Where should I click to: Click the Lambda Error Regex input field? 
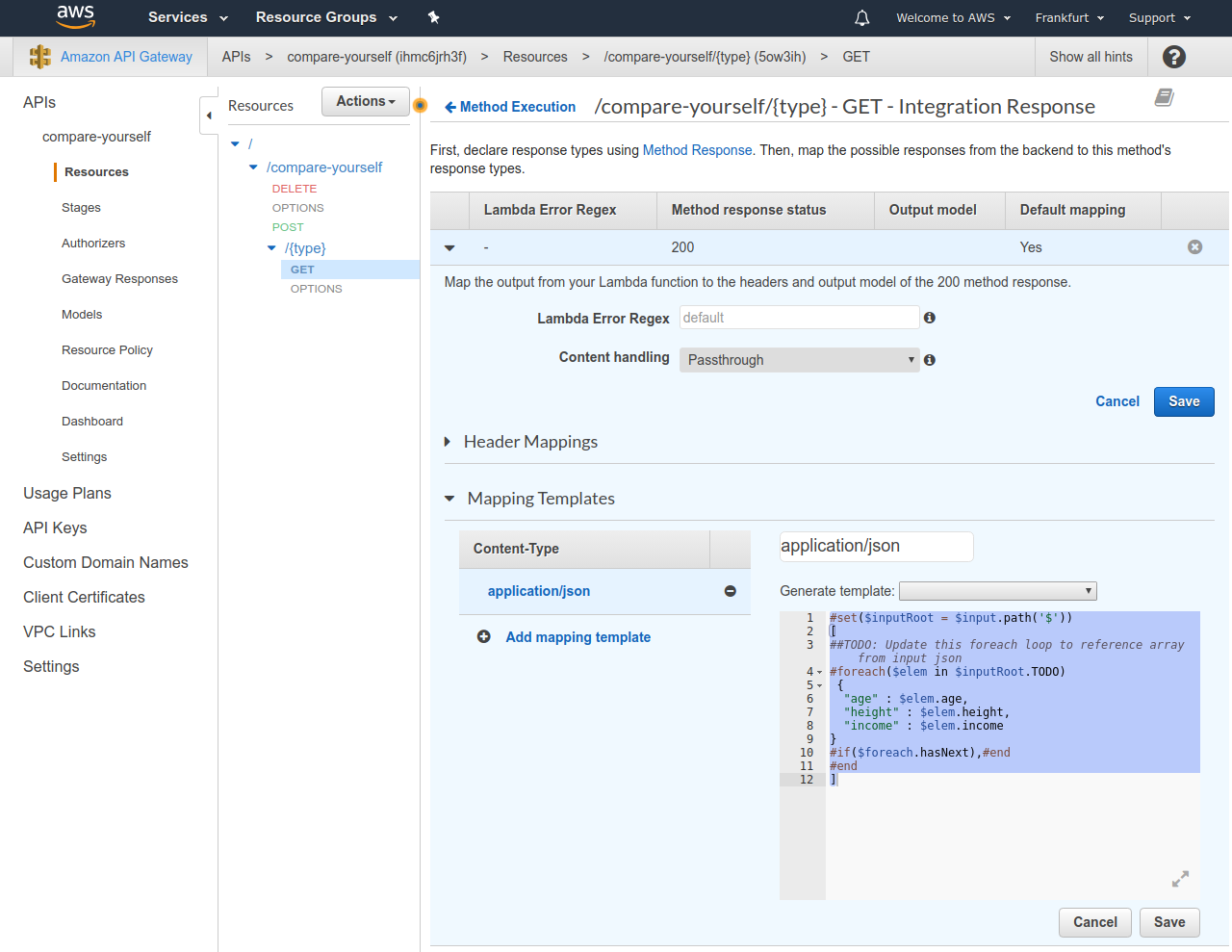tap(800, 318)
